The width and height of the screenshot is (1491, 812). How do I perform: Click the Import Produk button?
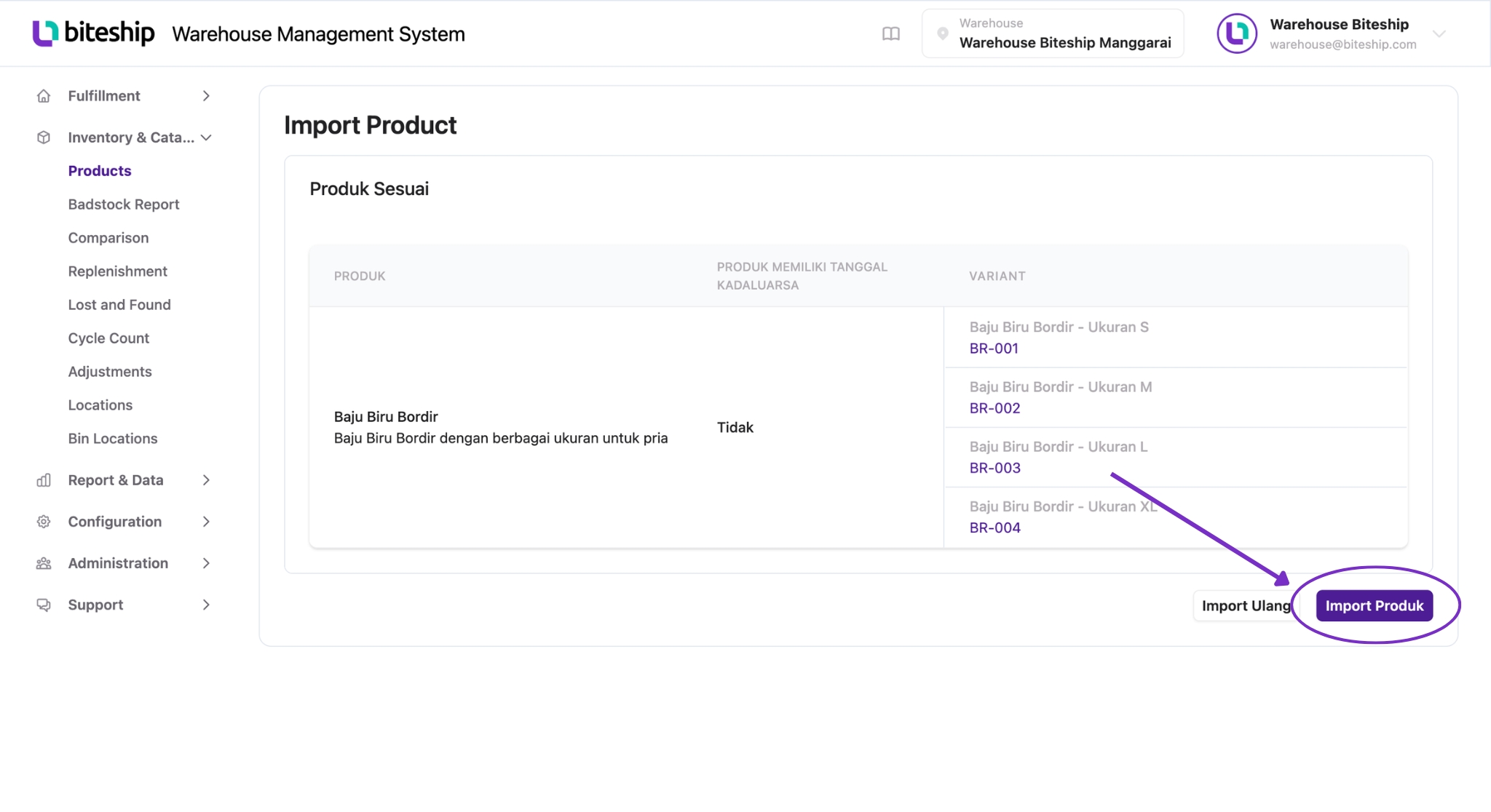coord(1374,606)
